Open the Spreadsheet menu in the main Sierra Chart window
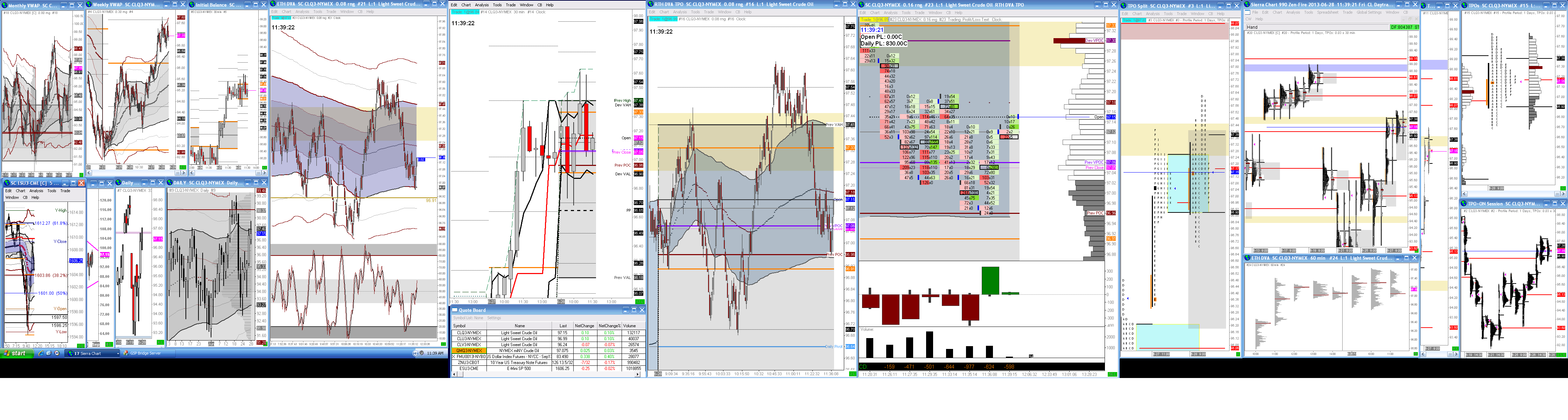Screen dimensions: 1568x420 coord(1328,12)
